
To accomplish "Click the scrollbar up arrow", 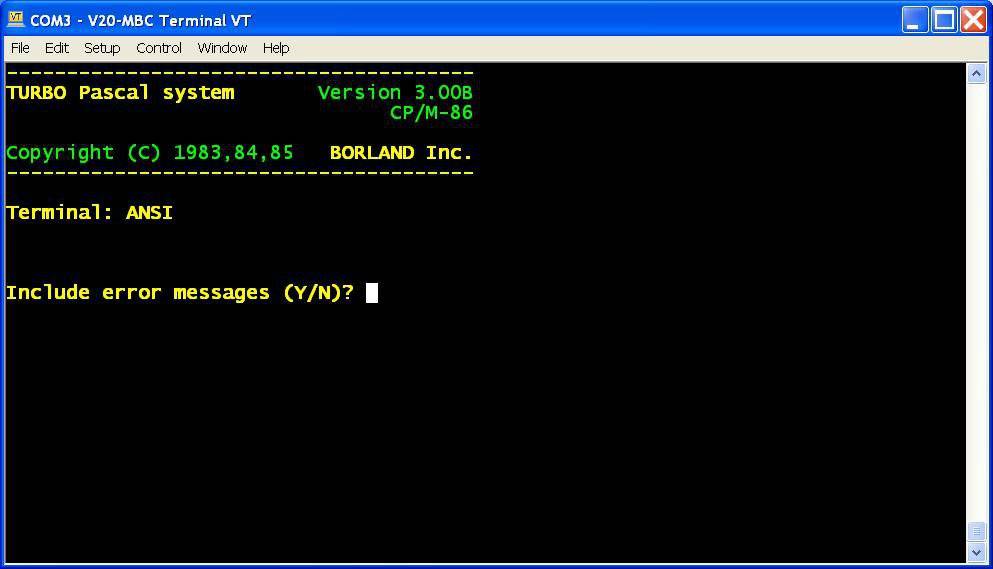I will 976,74.
